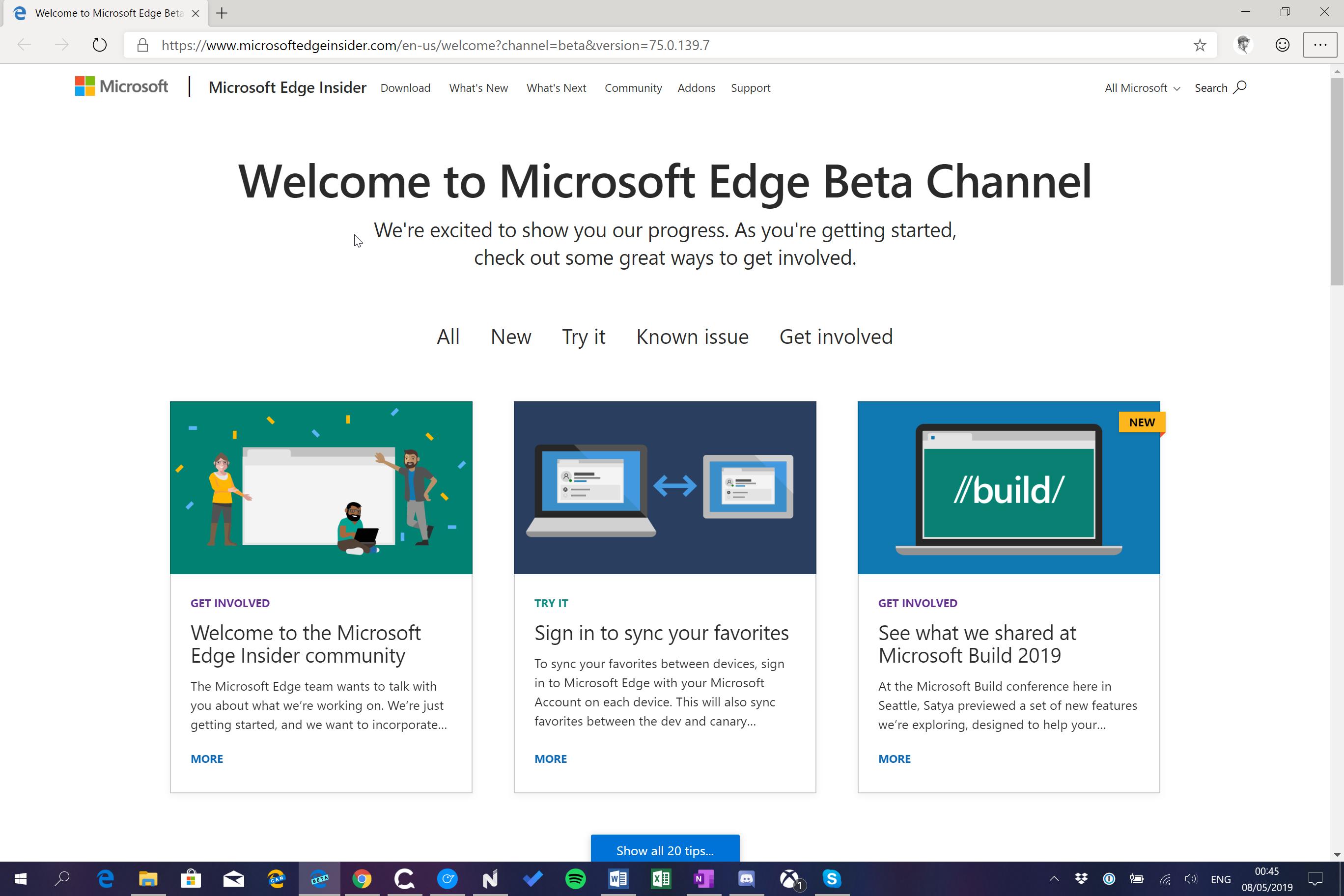This screenshot has width=1344, height=896.
Task: Reload the page with refresh icon
Action: pos(99,45)
